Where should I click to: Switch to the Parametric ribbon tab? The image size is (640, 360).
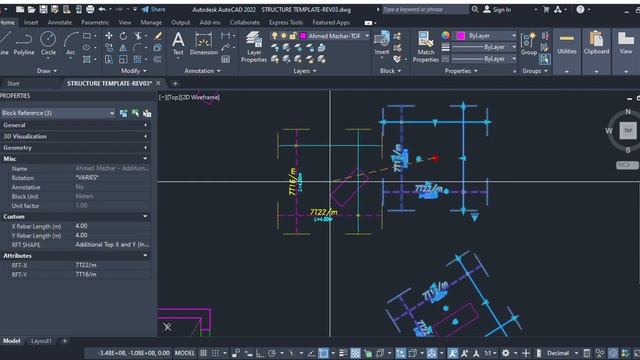pyautogui.click(x=95, y=22)
